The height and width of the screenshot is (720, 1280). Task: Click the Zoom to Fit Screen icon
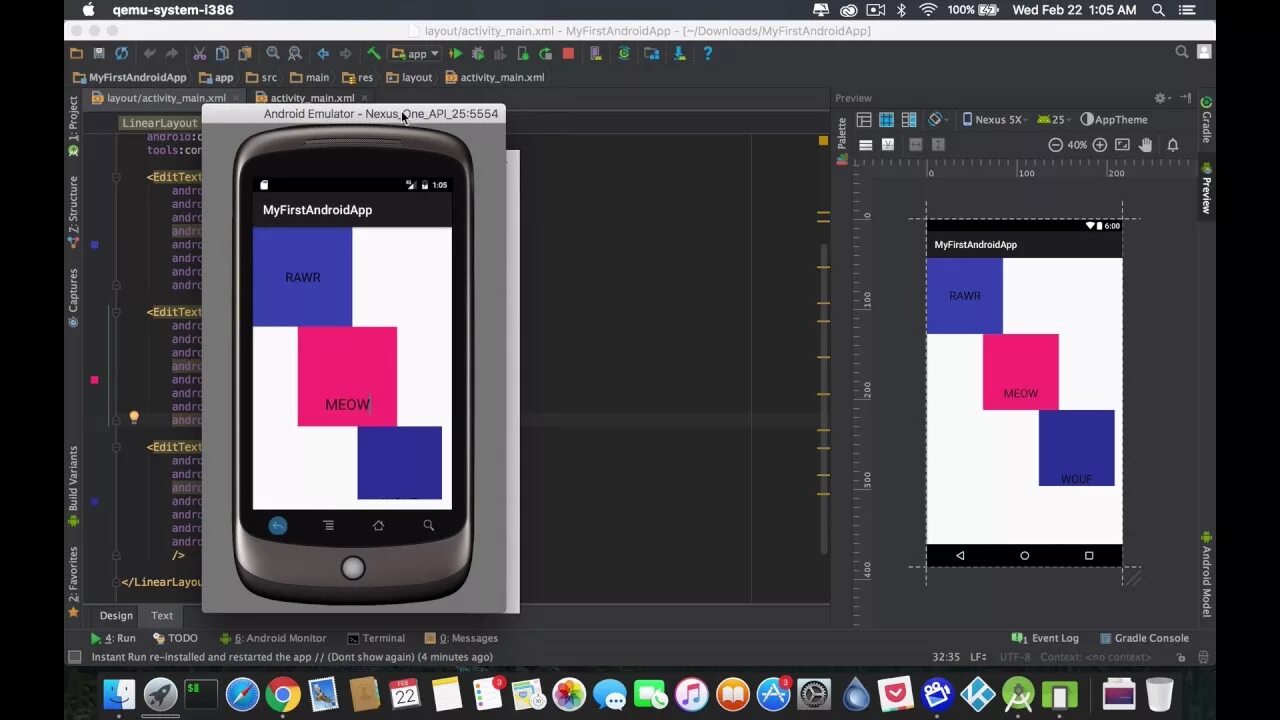(1122, 145)
